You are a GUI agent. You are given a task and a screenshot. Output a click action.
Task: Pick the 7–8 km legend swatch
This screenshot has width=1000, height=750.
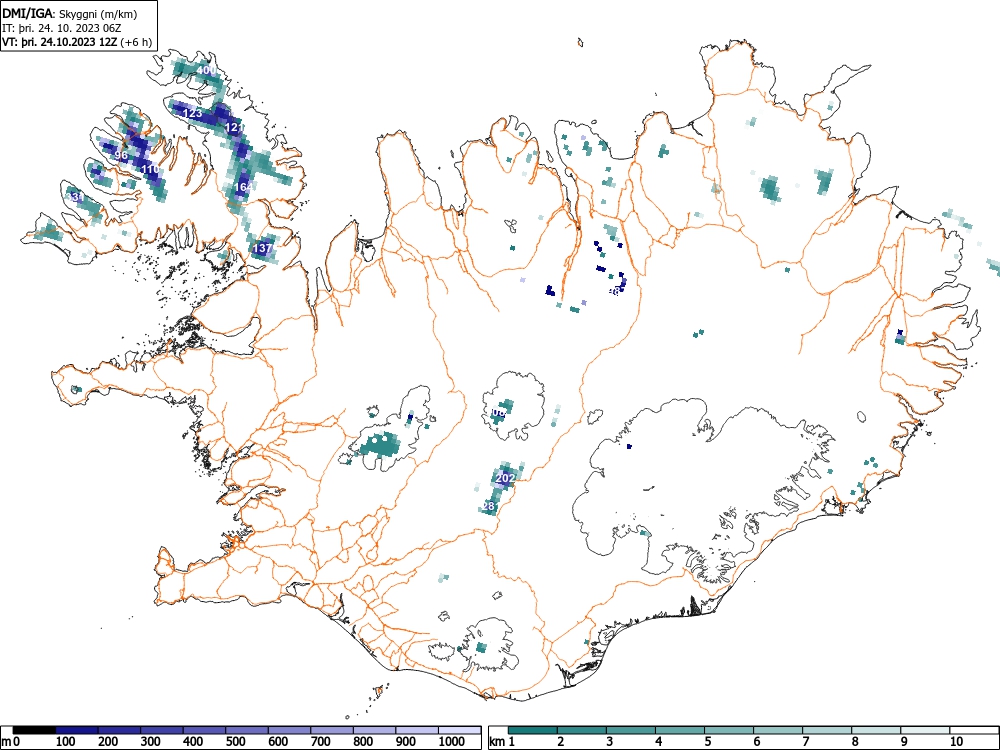click(x=827, y=730)
